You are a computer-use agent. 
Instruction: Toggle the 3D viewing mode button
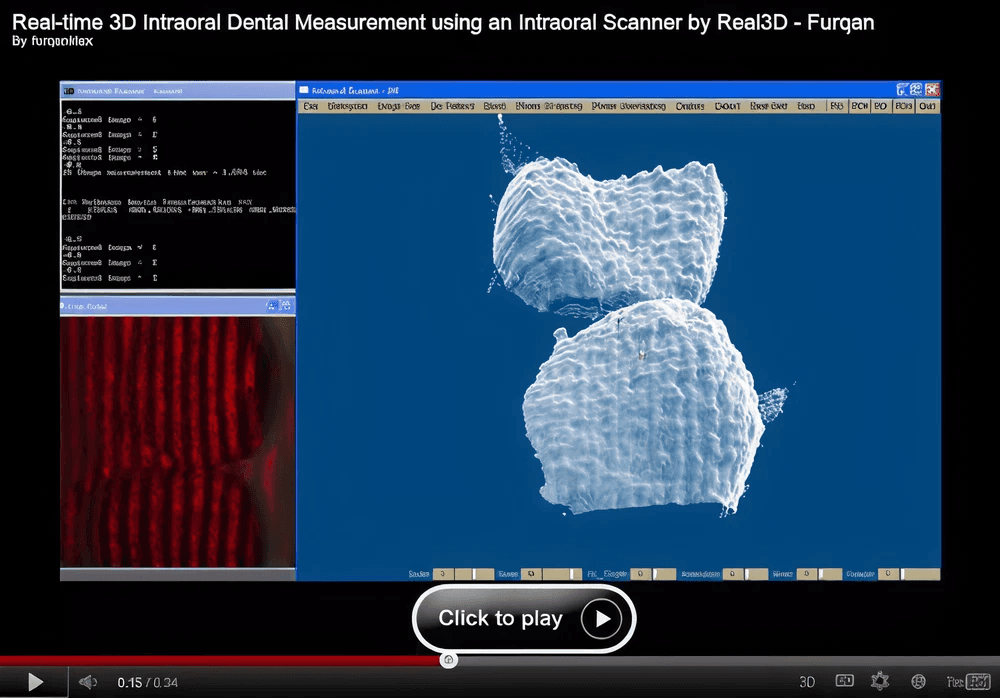(x=807, y=682)
